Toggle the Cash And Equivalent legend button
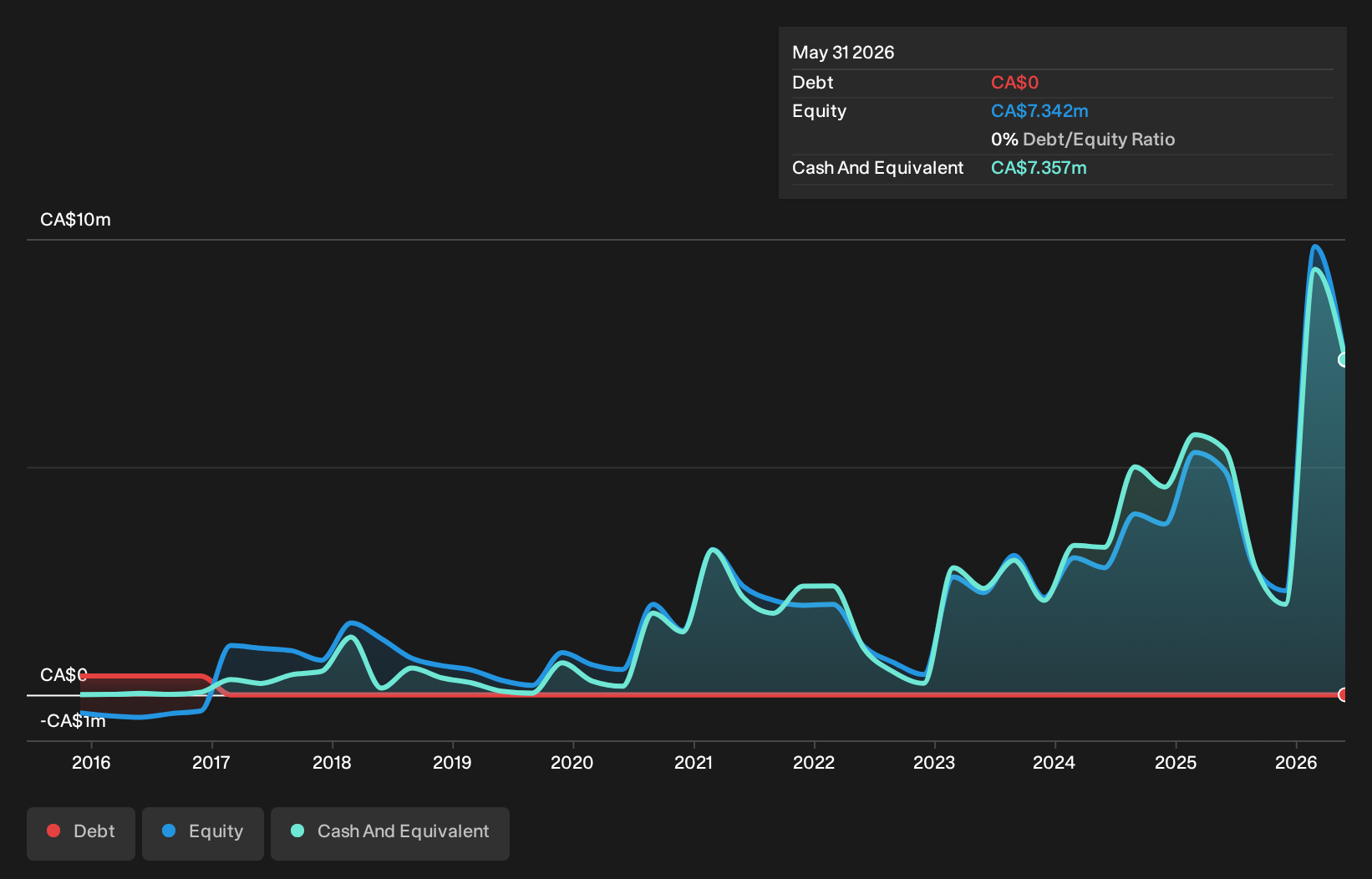This screenshot has width=1372, height=879. [x=390, y=833]
